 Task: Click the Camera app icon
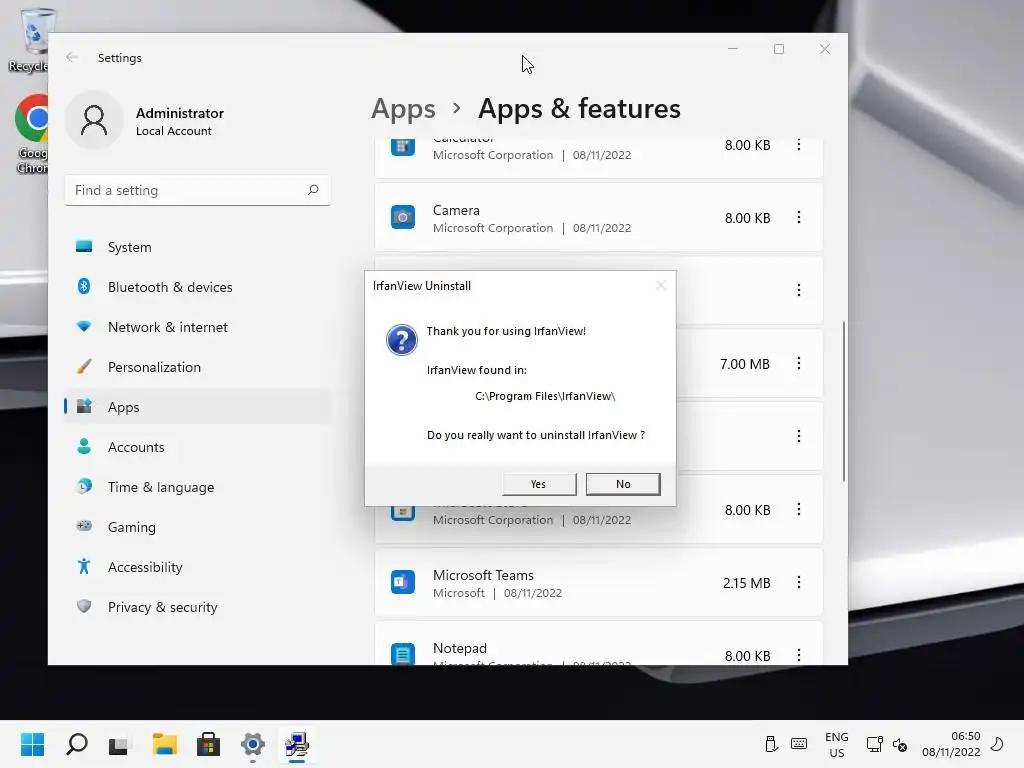403,217
